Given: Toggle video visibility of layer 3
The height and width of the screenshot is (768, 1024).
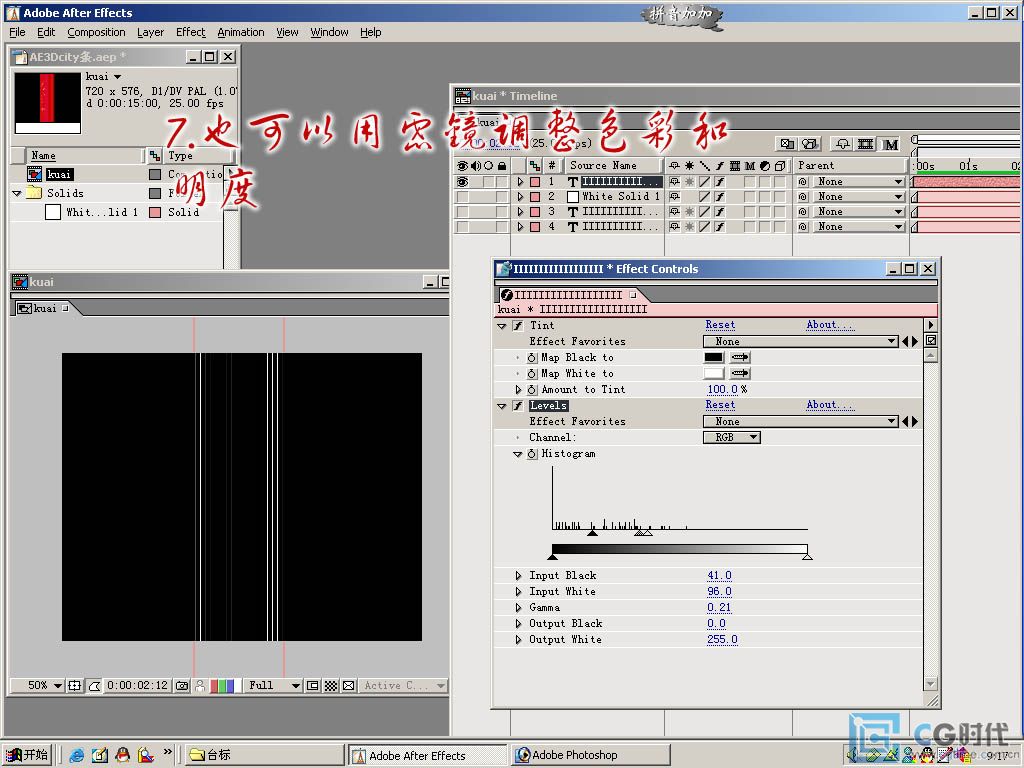Looking at the screenshot, I should tap(463, 212).
